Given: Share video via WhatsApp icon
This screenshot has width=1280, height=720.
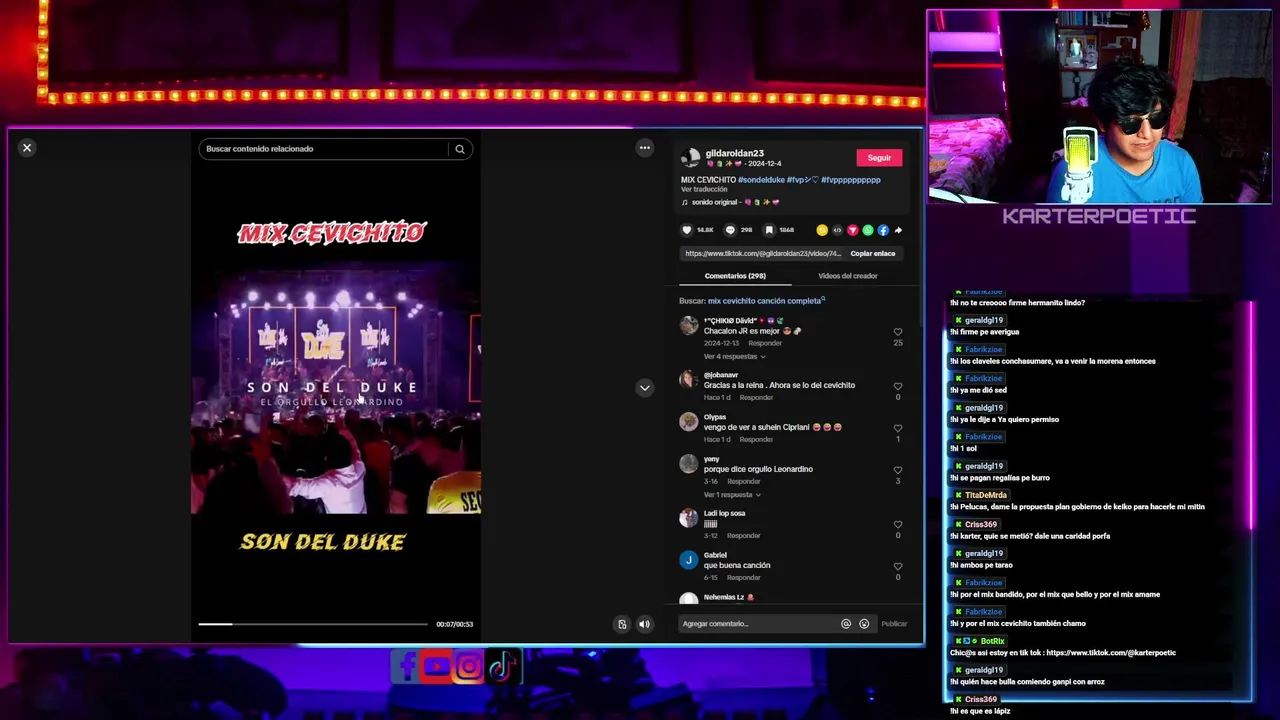Looking at the screenshot, I should point(868,230).
